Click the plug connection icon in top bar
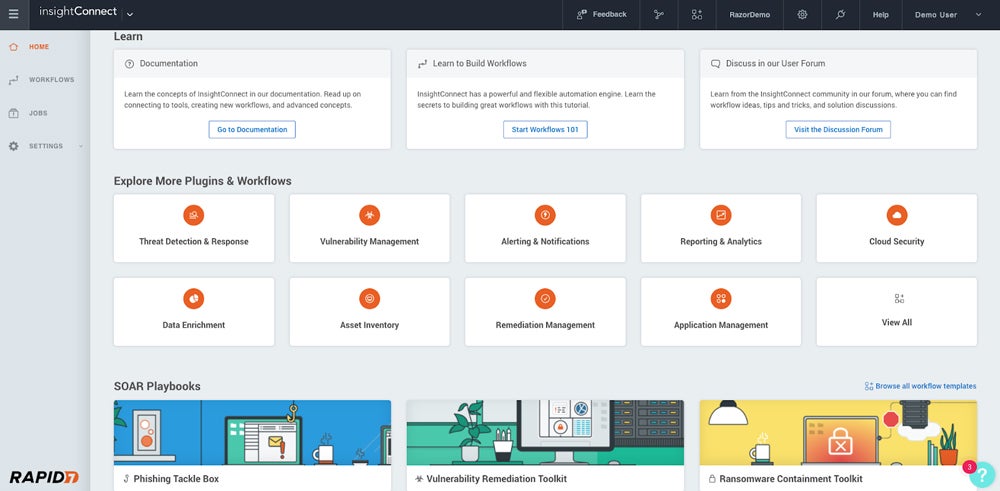Viewport: 1000px width, 491px height. pyautogui.click(x=841, y=14)
